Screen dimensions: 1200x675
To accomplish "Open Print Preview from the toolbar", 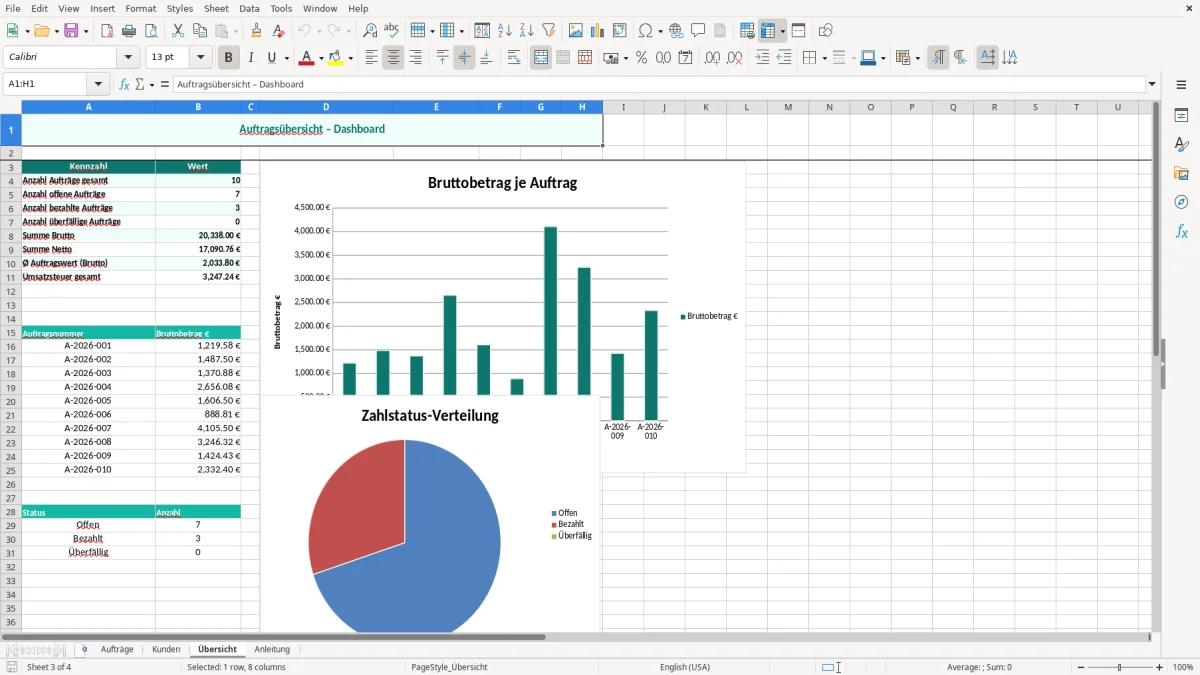I will tap(151, 31).
